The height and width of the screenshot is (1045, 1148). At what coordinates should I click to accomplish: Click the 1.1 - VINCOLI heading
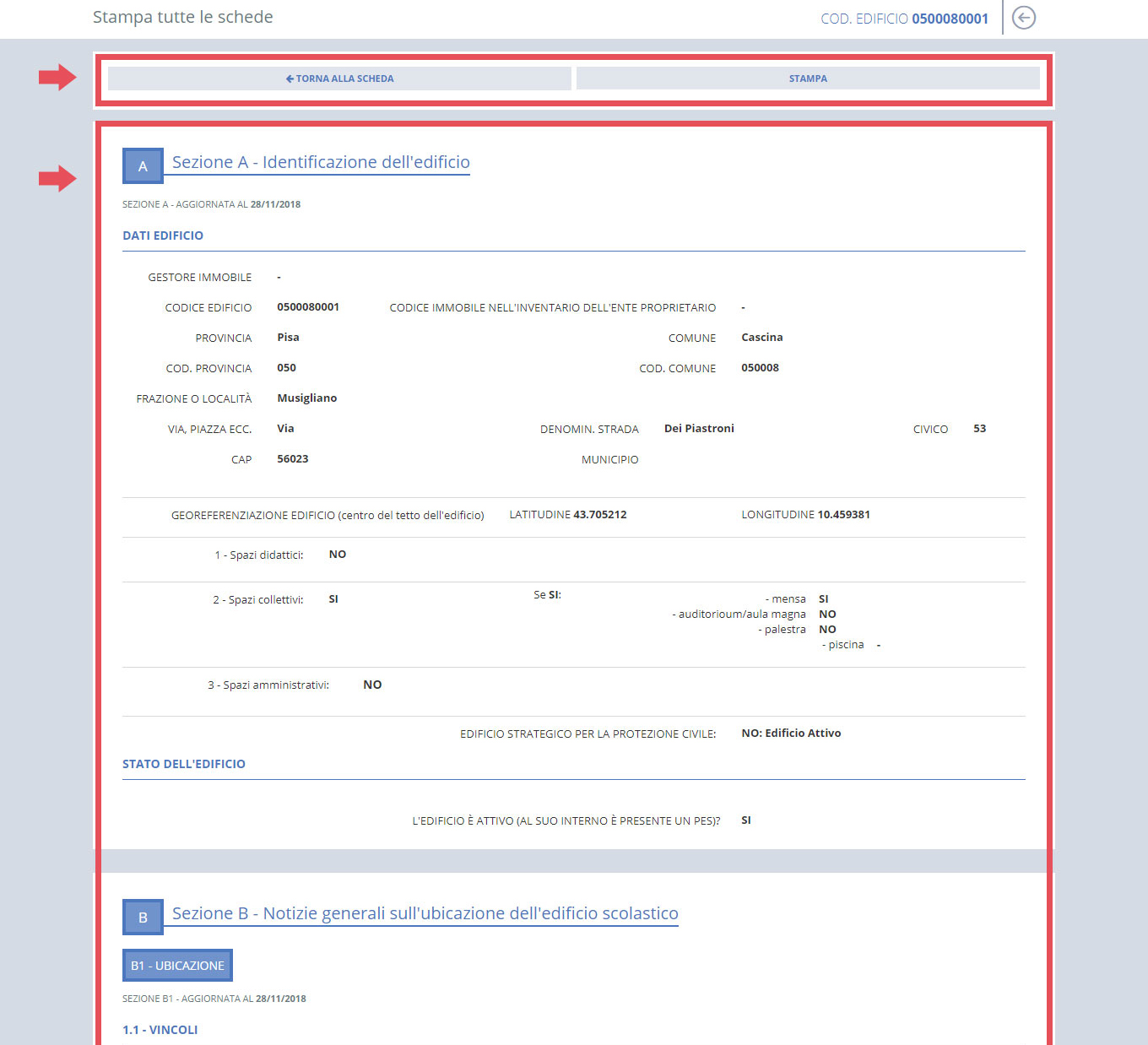pos(160,1030)
